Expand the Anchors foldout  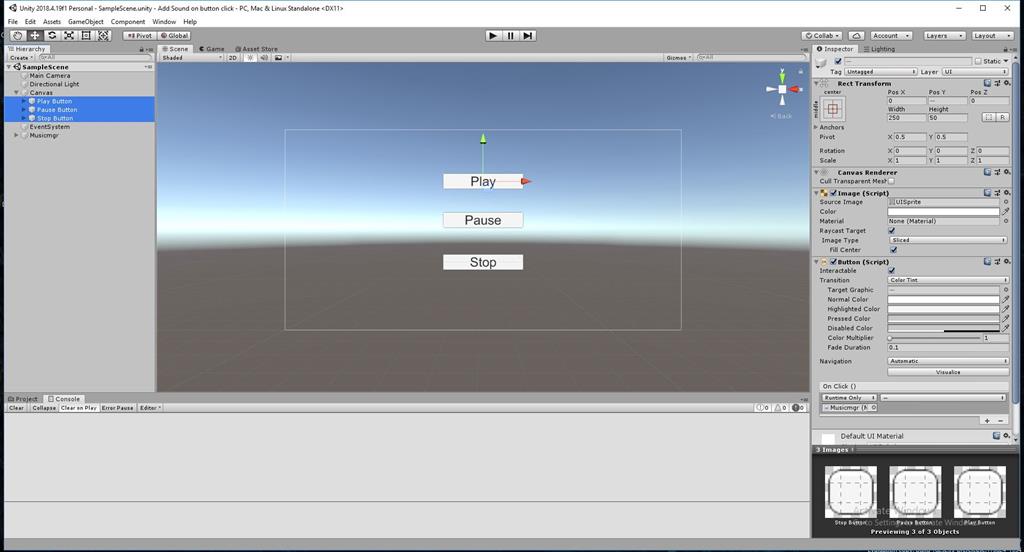[816, 127]
